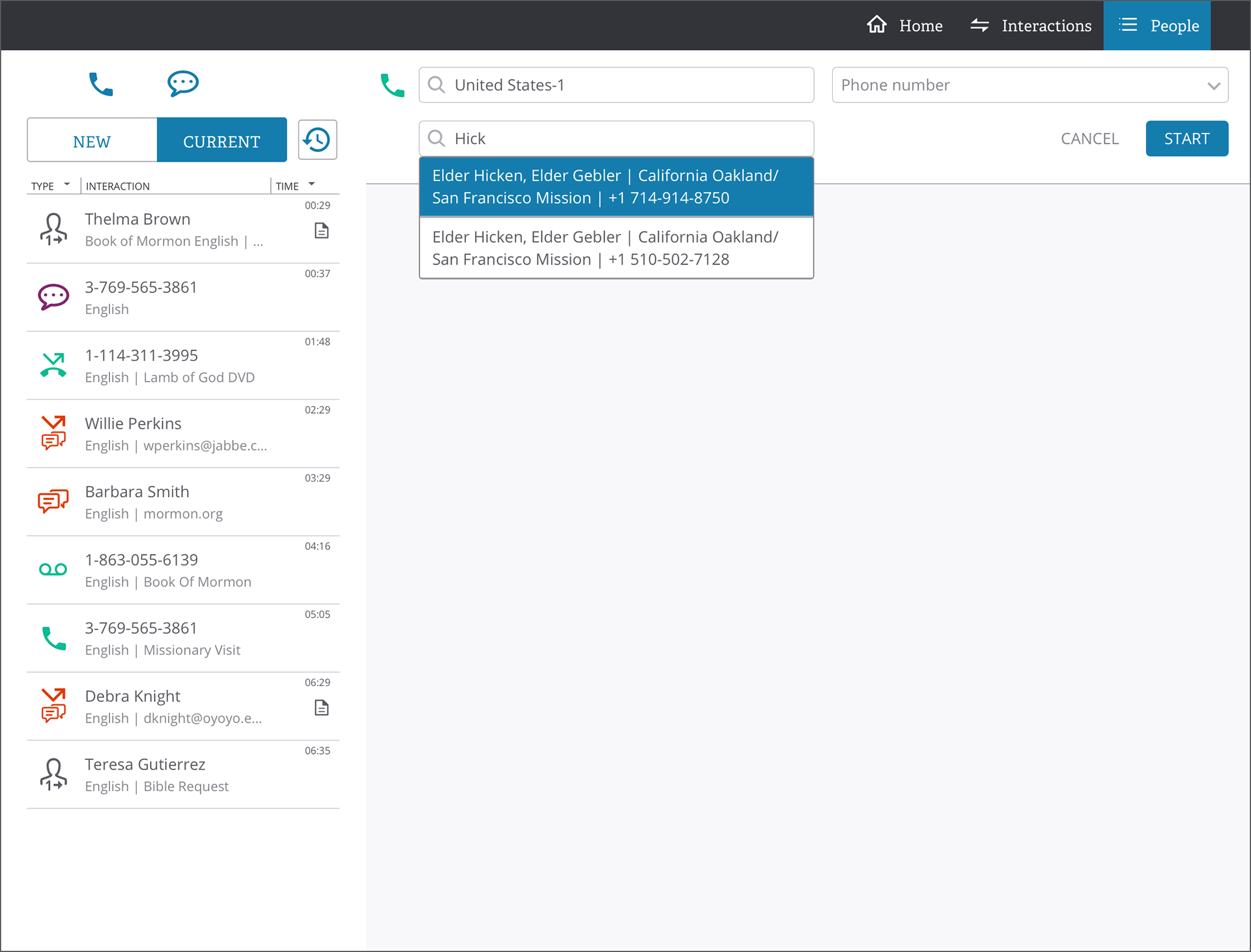Click the People list icon
Image resolution: width=1251 pixels, height=952 pixels.
click(1128, 25)
